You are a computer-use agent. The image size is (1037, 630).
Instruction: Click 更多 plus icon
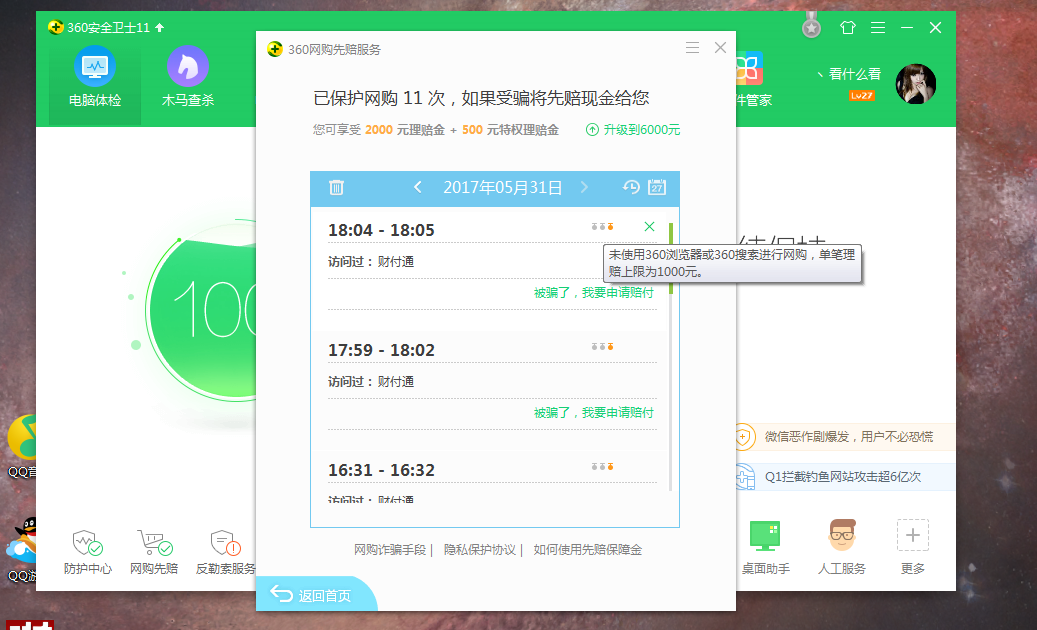click(x=913, y=535)
